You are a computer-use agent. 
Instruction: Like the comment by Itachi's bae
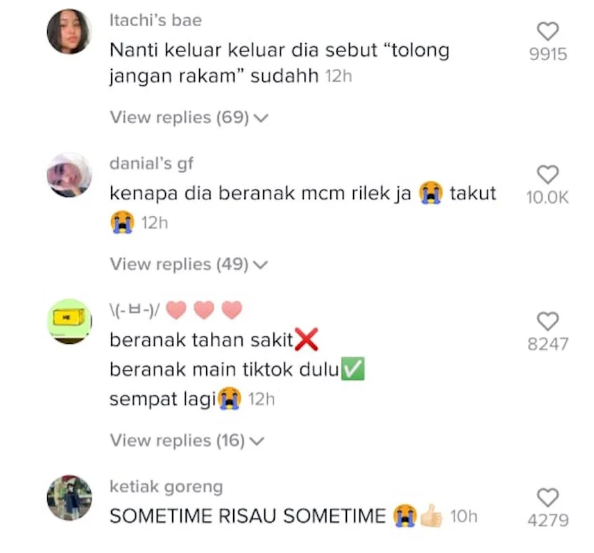pyautogui.click(x=548, y=31)
